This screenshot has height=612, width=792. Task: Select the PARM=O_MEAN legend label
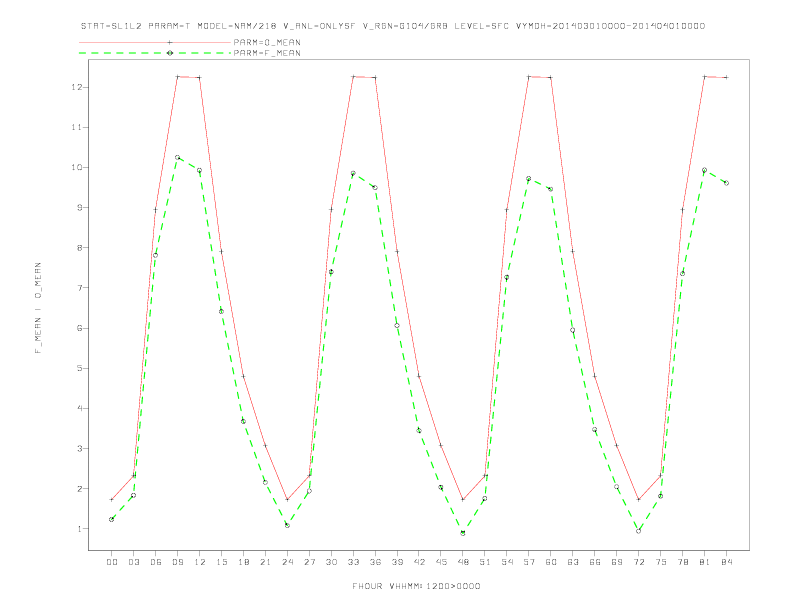[267, 42]
